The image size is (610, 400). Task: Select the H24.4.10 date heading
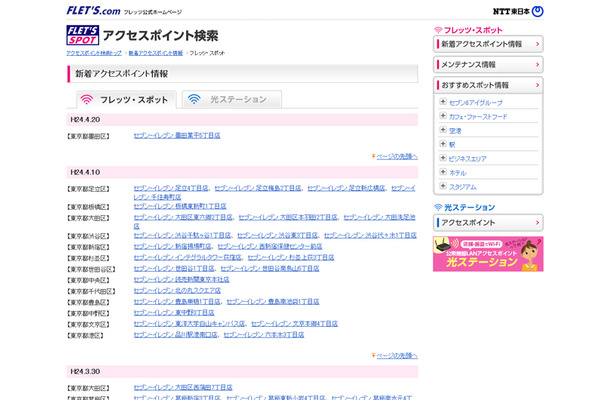point(85,172)
